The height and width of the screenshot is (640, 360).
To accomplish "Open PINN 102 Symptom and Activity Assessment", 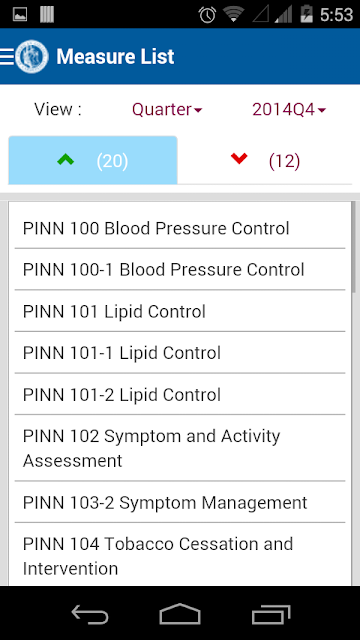I will [x=180, y=448].
